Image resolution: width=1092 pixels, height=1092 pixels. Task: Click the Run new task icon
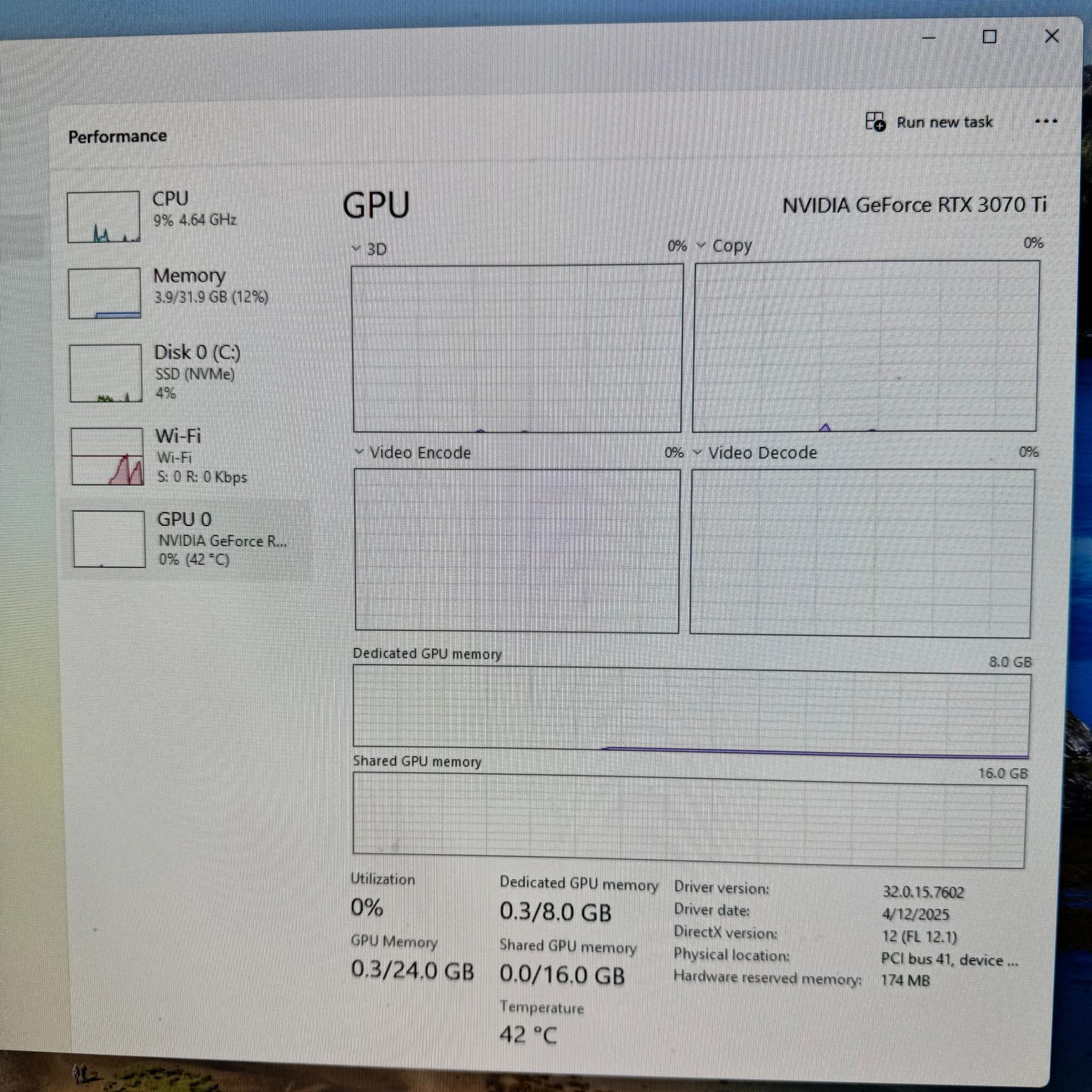point(875,122)
